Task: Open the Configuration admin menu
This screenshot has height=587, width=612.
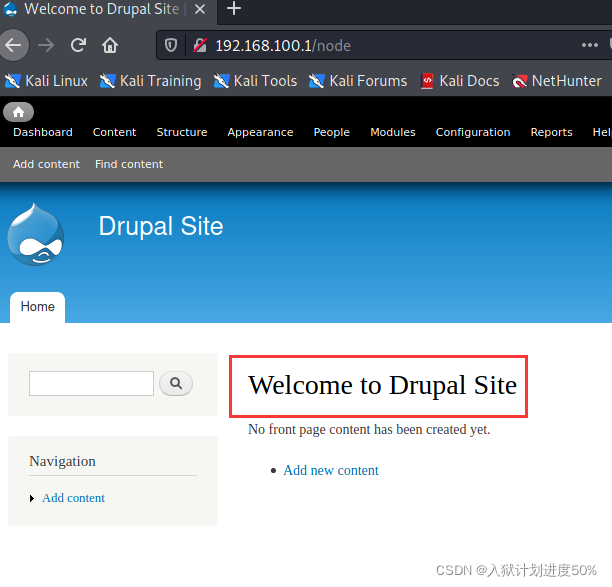Action: (473, 132)
